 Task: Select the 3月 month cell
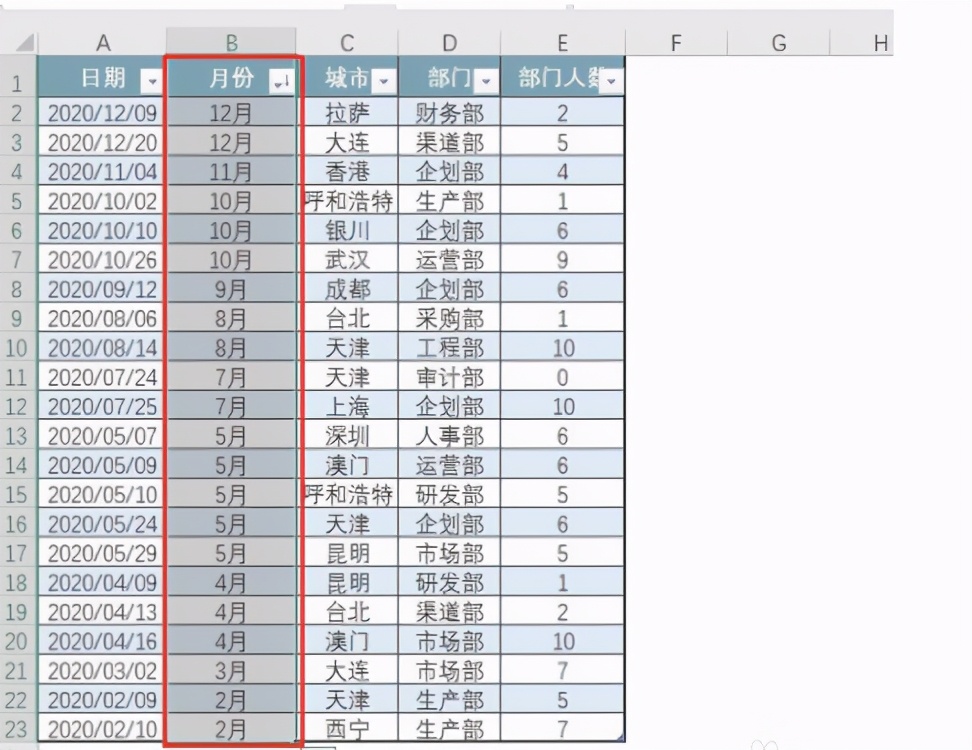pyautogui.click(x=231, y=671)
